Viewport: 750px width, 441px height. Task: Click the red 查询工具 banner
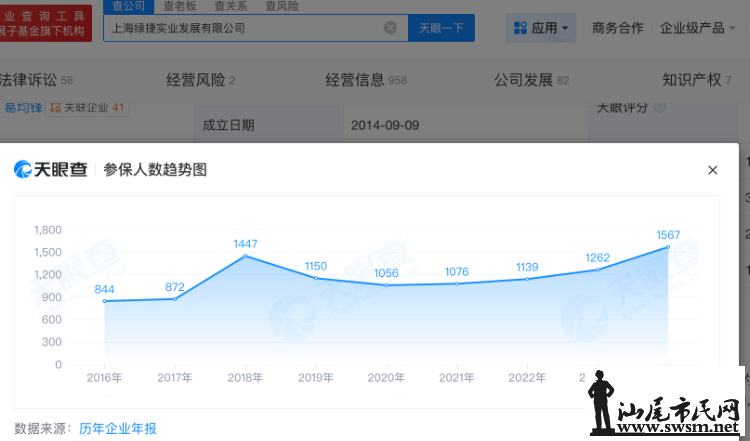pos(44,23)
